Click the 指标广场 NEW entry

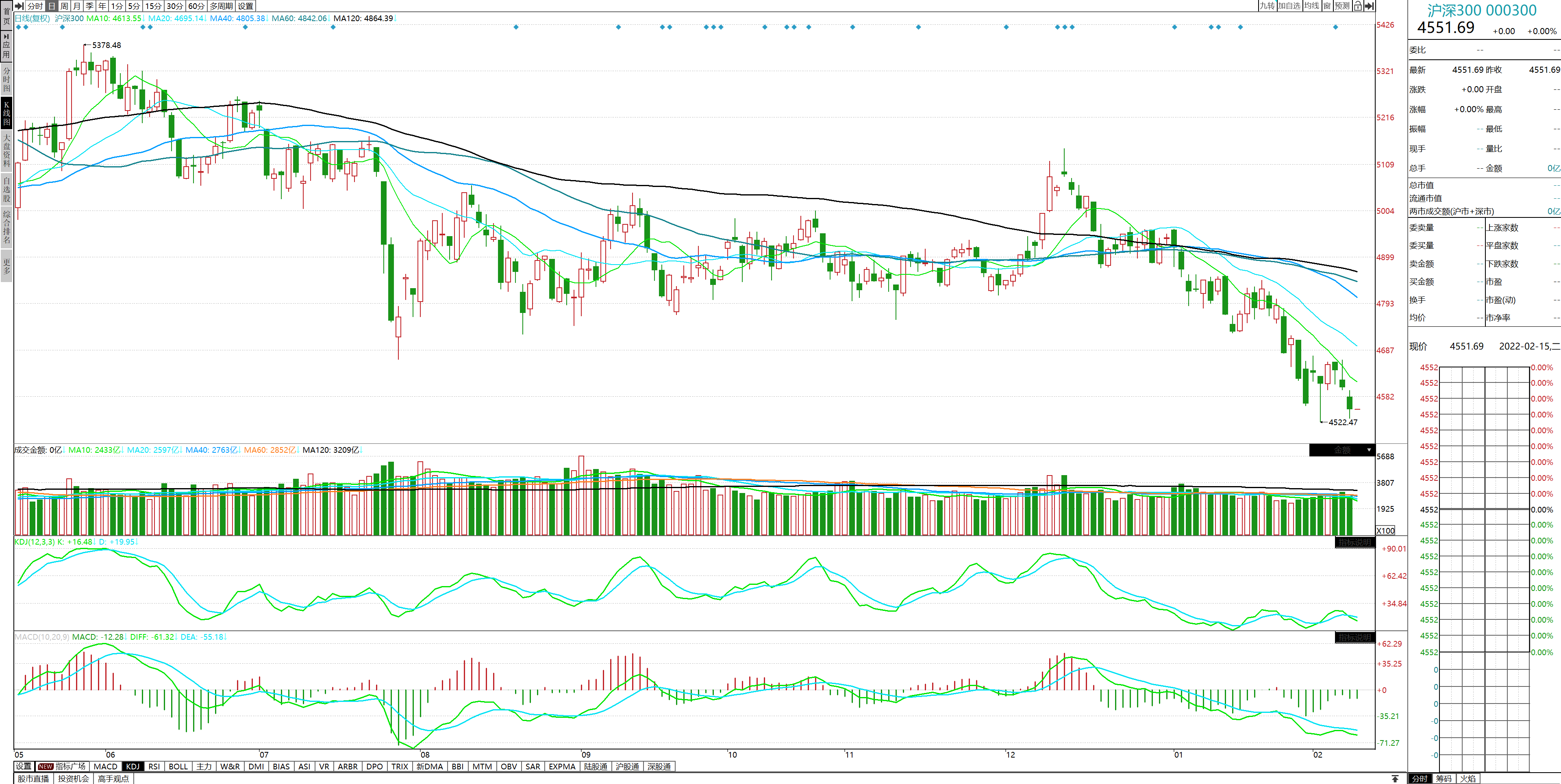tap(62, 767)
